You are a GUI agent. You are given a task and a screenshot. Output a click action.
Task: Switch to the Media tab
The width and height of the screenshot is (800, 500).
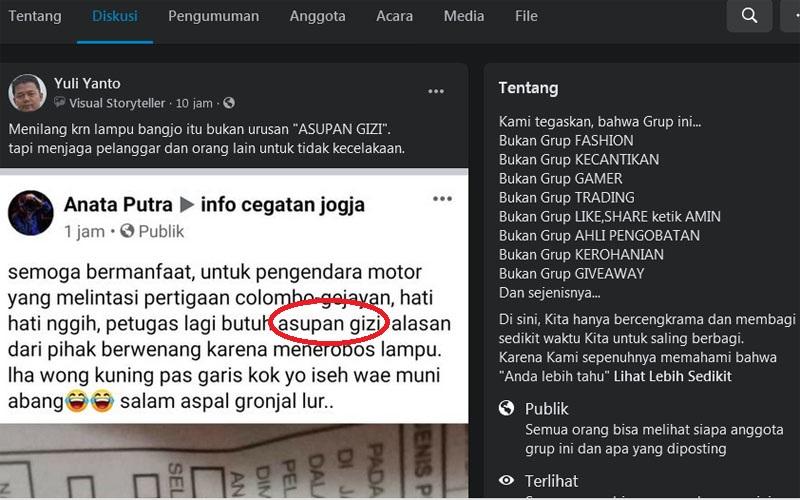click(x=464, y=16)
